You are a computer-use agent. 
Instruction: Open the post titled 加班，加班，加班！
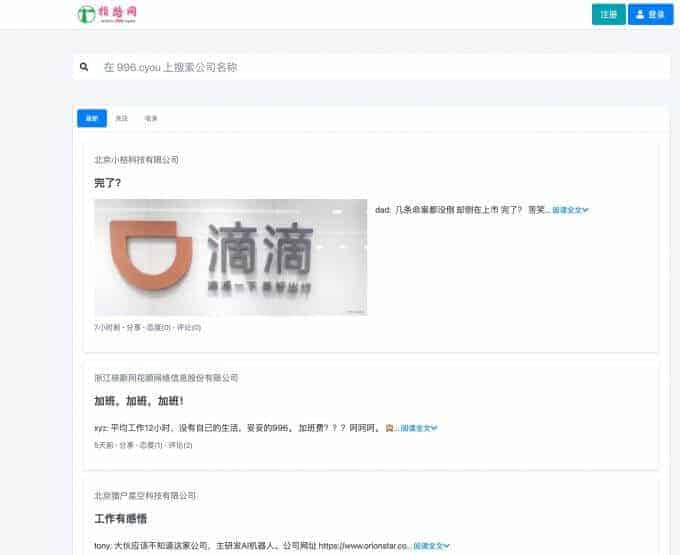pyautogui.click(x=139, y=401)
